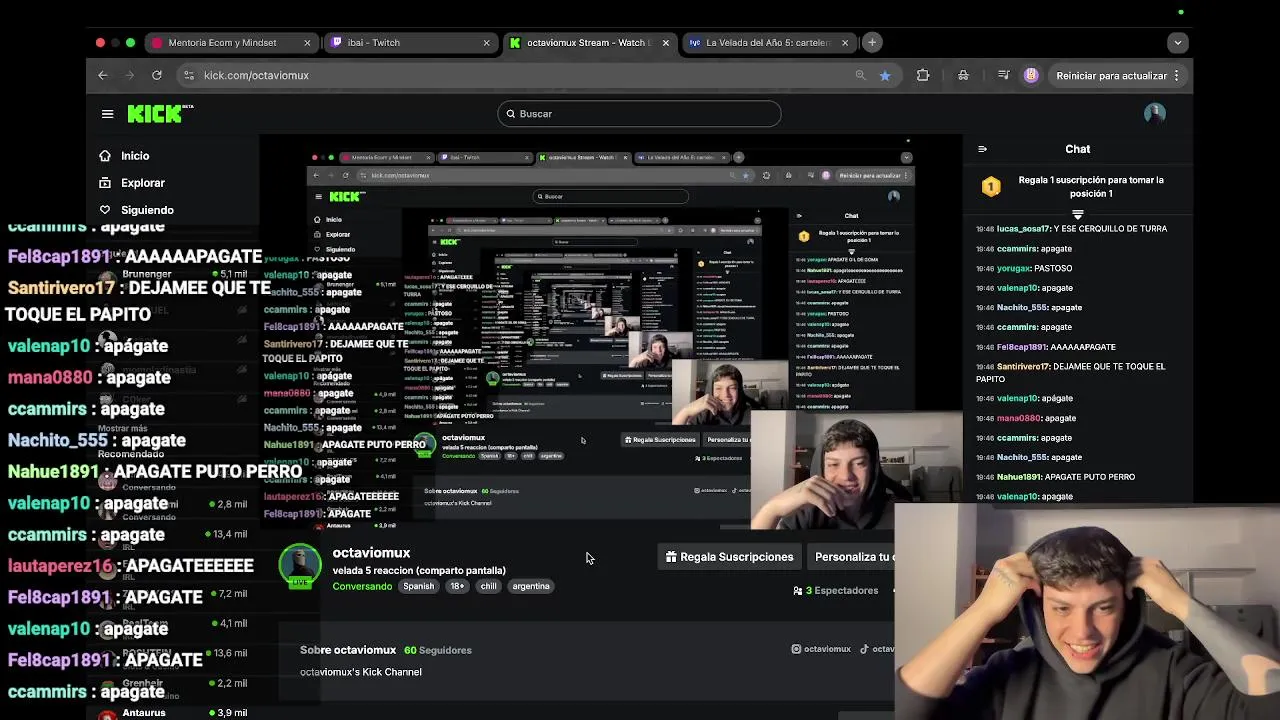The image size is (1280, 720).
Task: Click the octaviomux channel name
Action: coord(371,553)
